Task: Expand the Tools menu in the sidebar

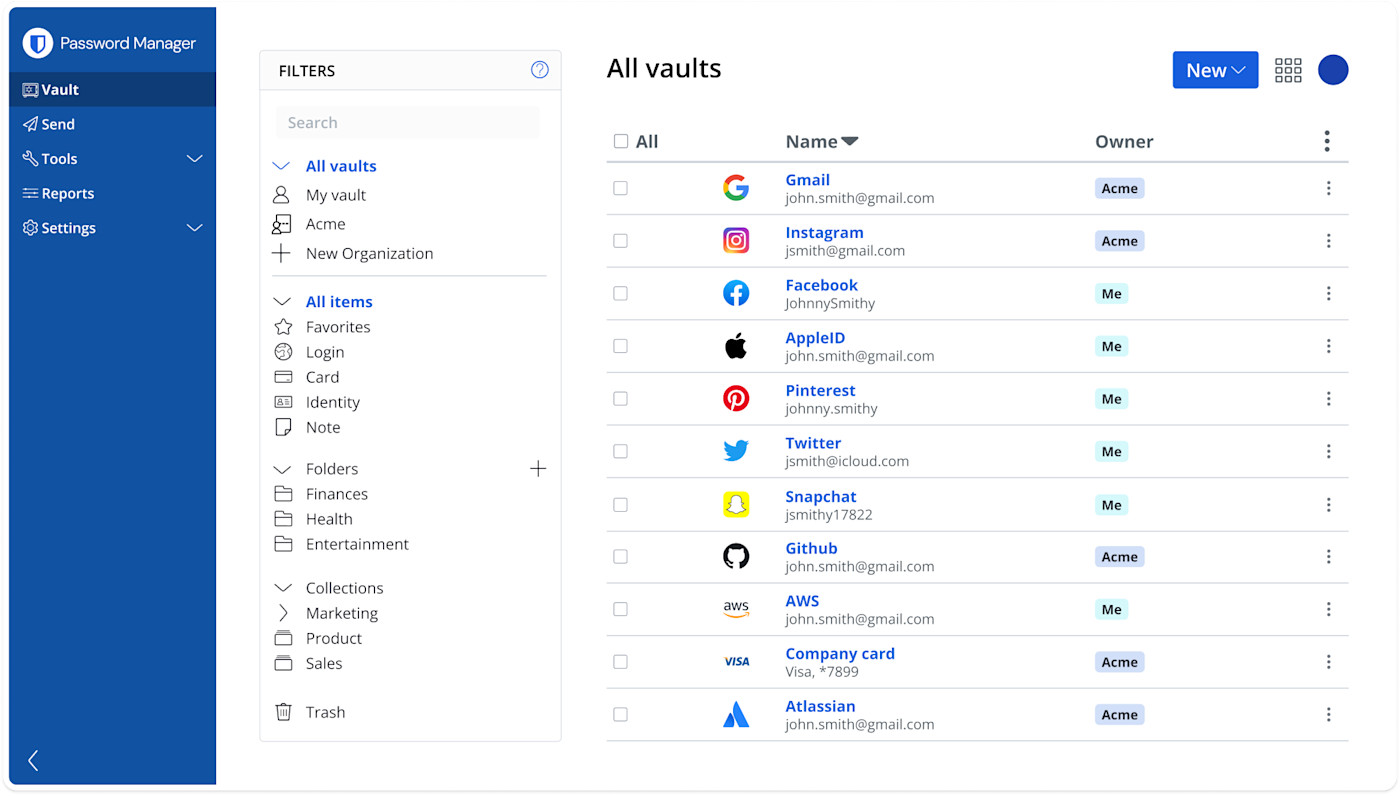Action: 195,158
